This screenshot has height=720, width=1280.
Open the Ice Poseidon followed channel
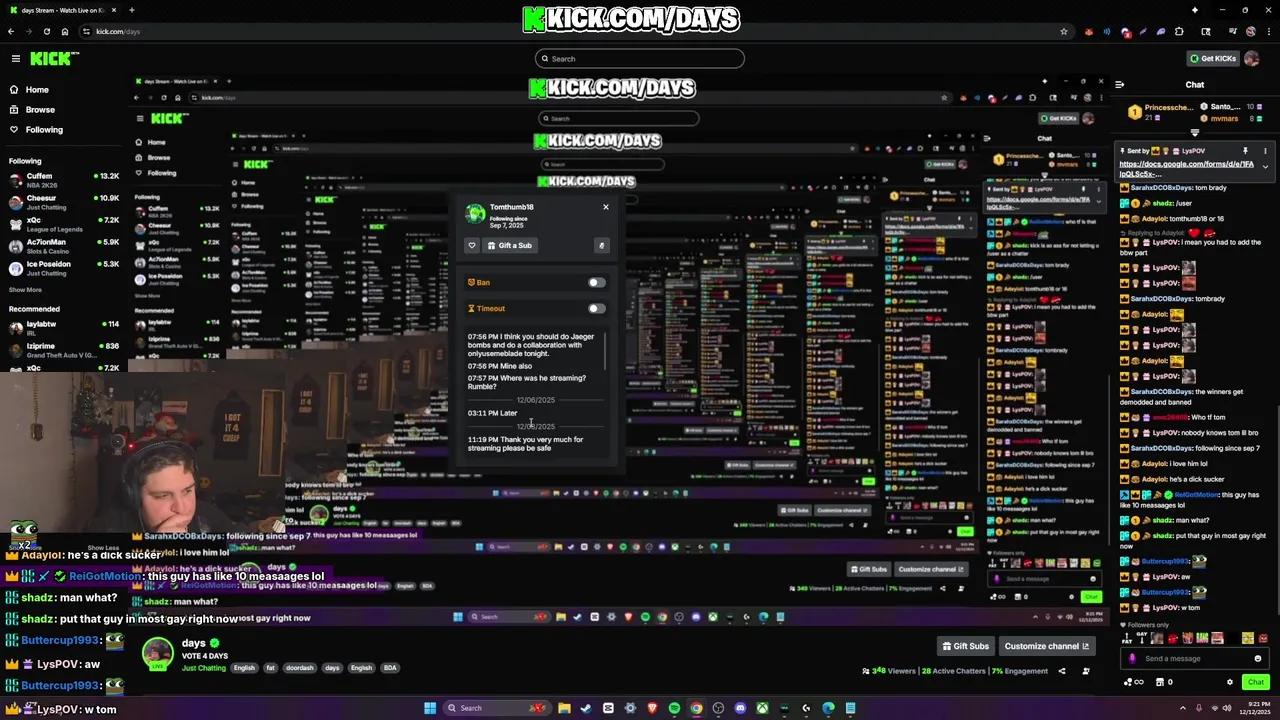pos(64,268)
